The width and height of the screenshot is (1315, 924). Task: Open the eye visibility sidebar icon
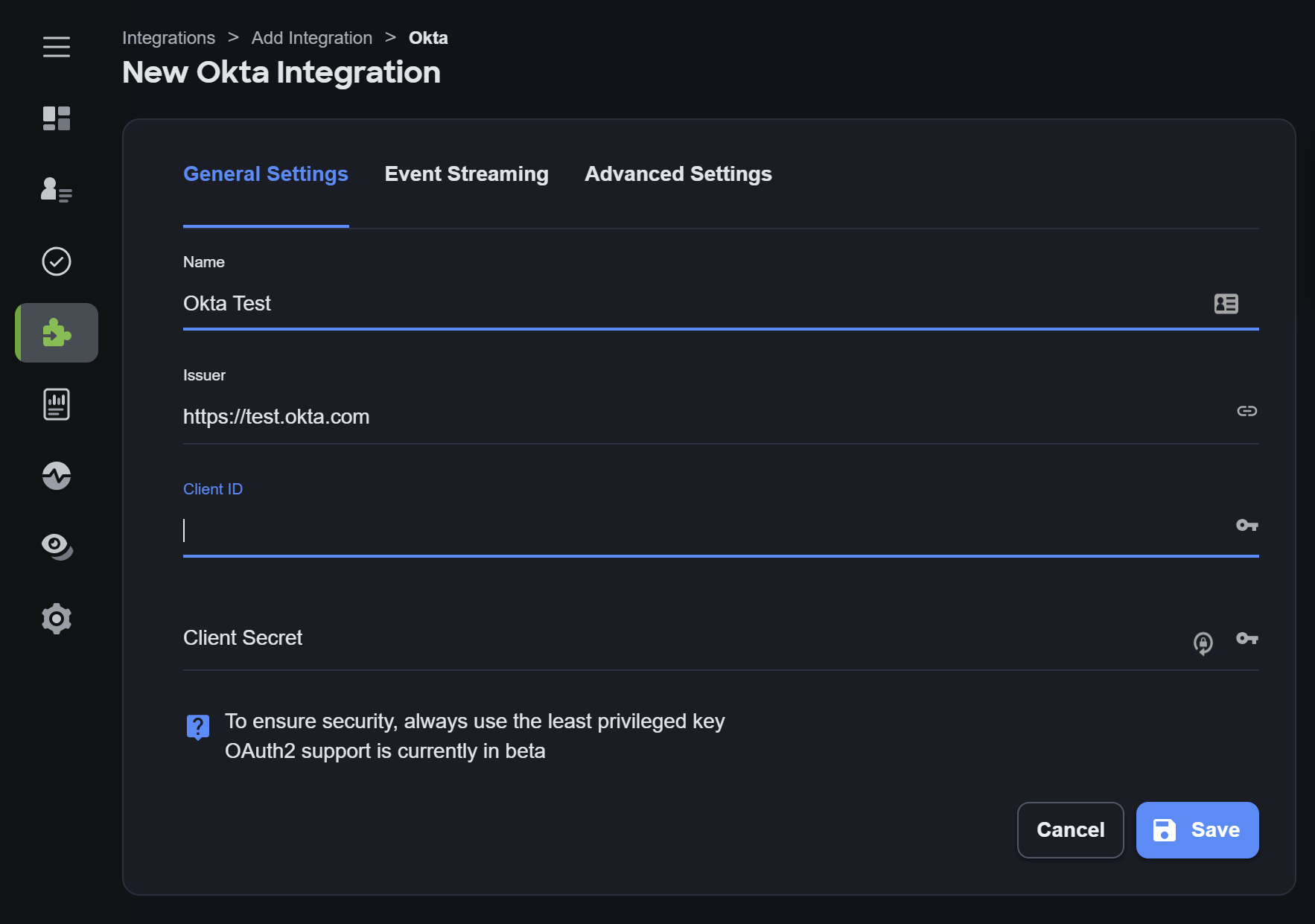[x=57, y=547]
